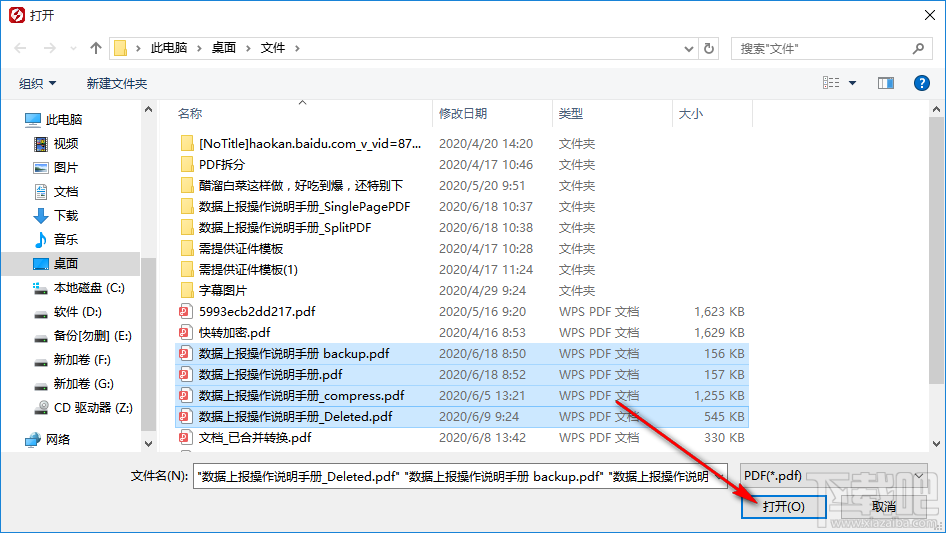Click the PDF icon of 快转加密.pdf
Image resolution: width=946 pixels, height=533 pixels.
[x=185, y=333]
